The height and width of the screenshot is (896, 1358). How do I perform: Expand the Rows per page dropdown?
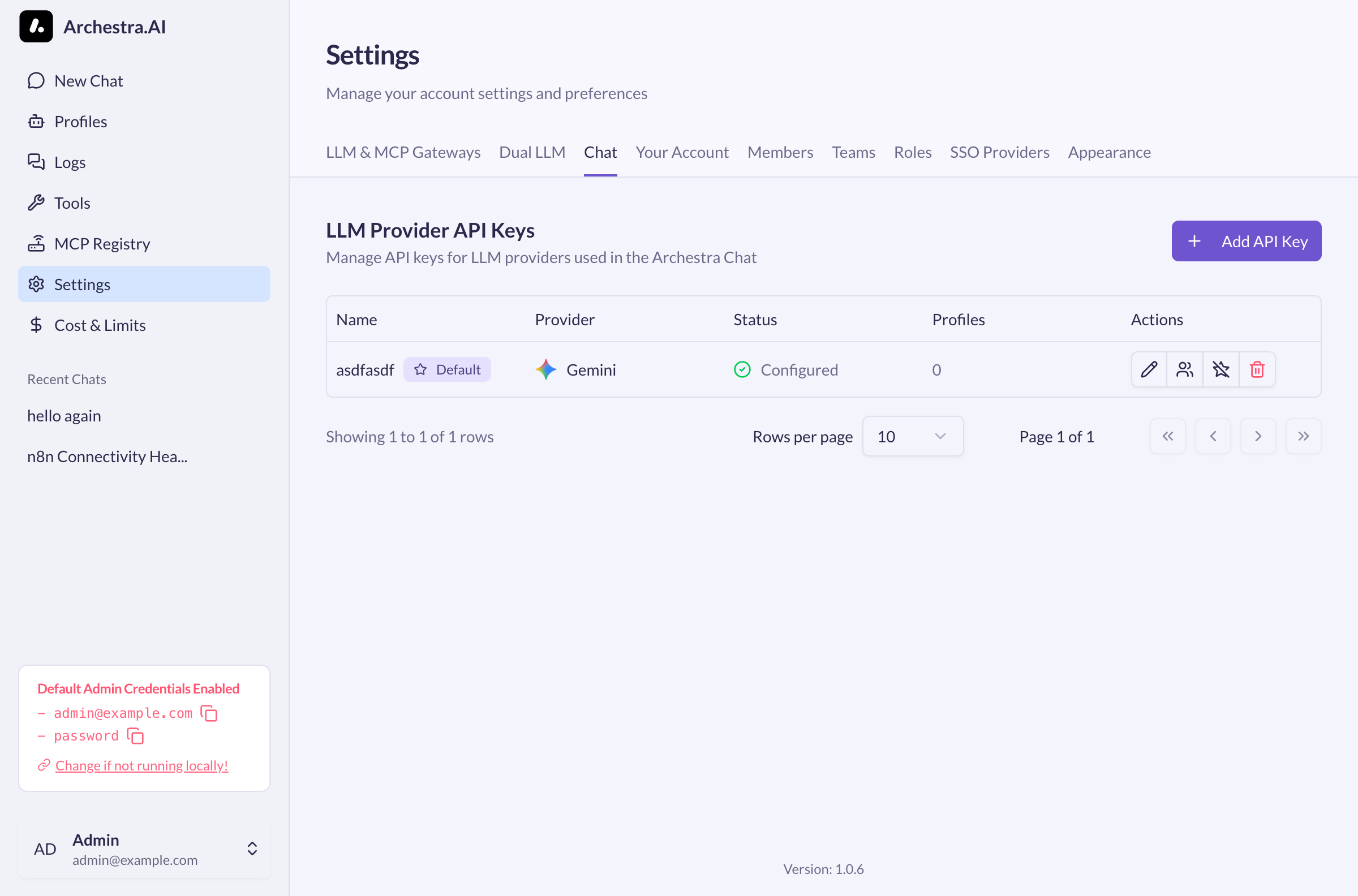pyautogui.click(x=912, y=437)
